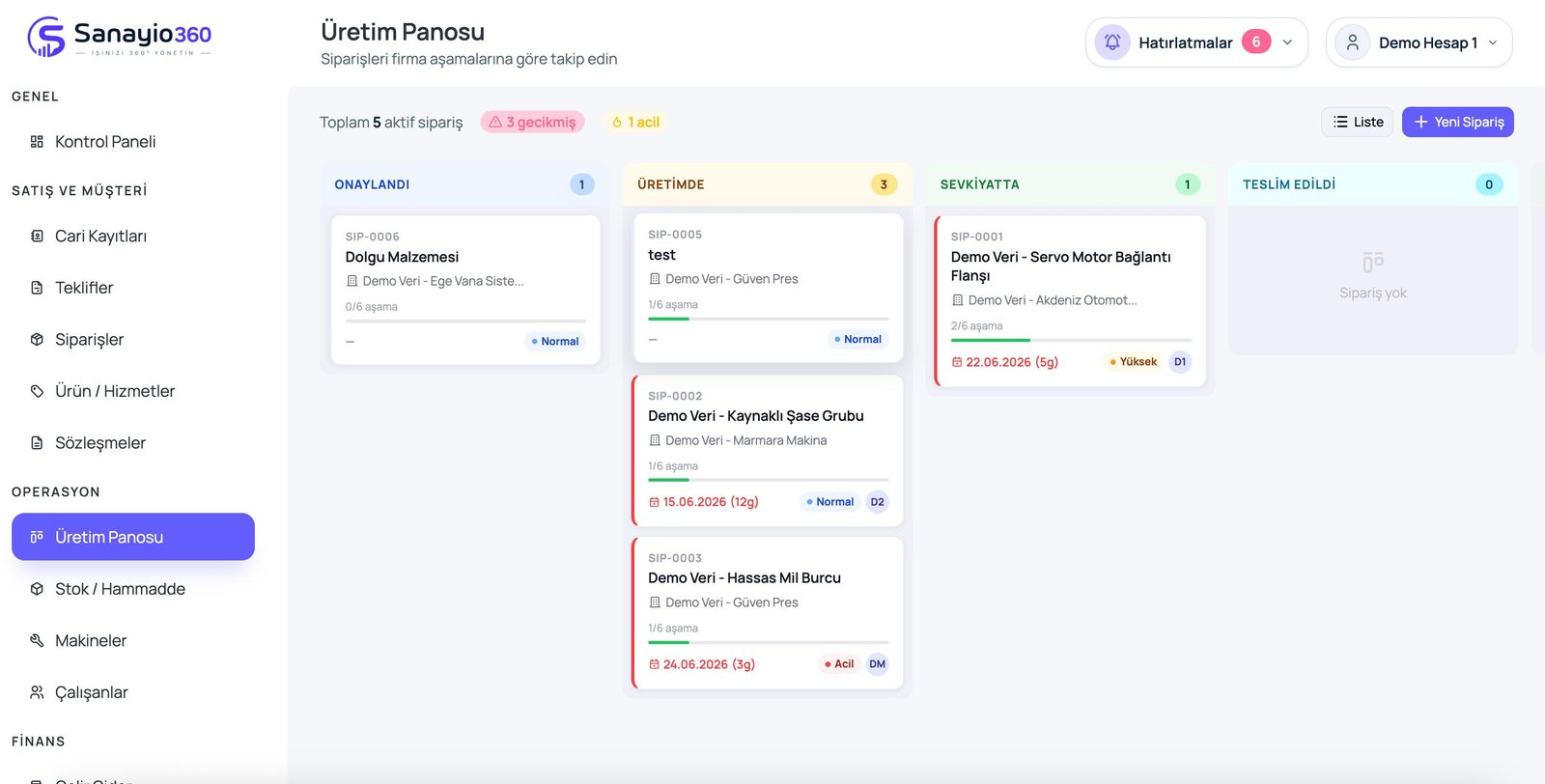Open Cari Kayıtları in the sidebar

coord(133,236)
